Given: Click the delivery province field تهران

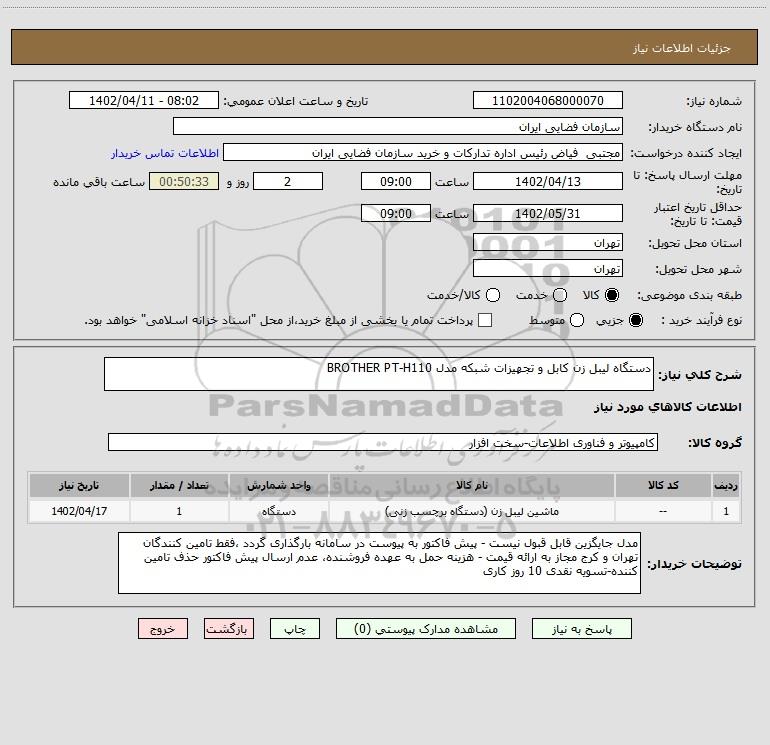Looking at the screenshot, I should [x=548, y=242].
